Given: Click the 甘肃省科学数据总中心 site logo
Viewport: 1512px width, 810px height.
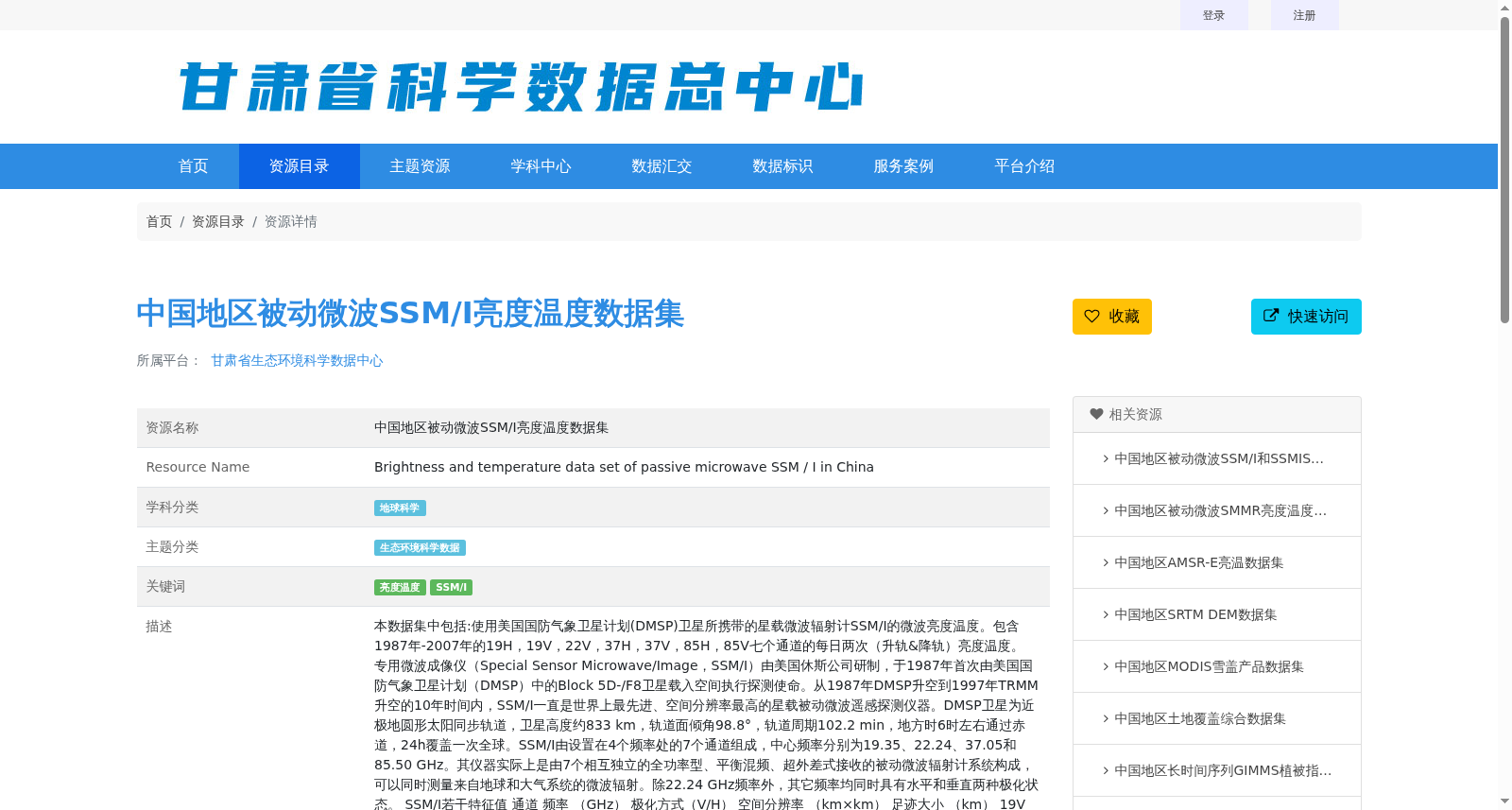Looking at the screenshot, I should tap(521, 87).
